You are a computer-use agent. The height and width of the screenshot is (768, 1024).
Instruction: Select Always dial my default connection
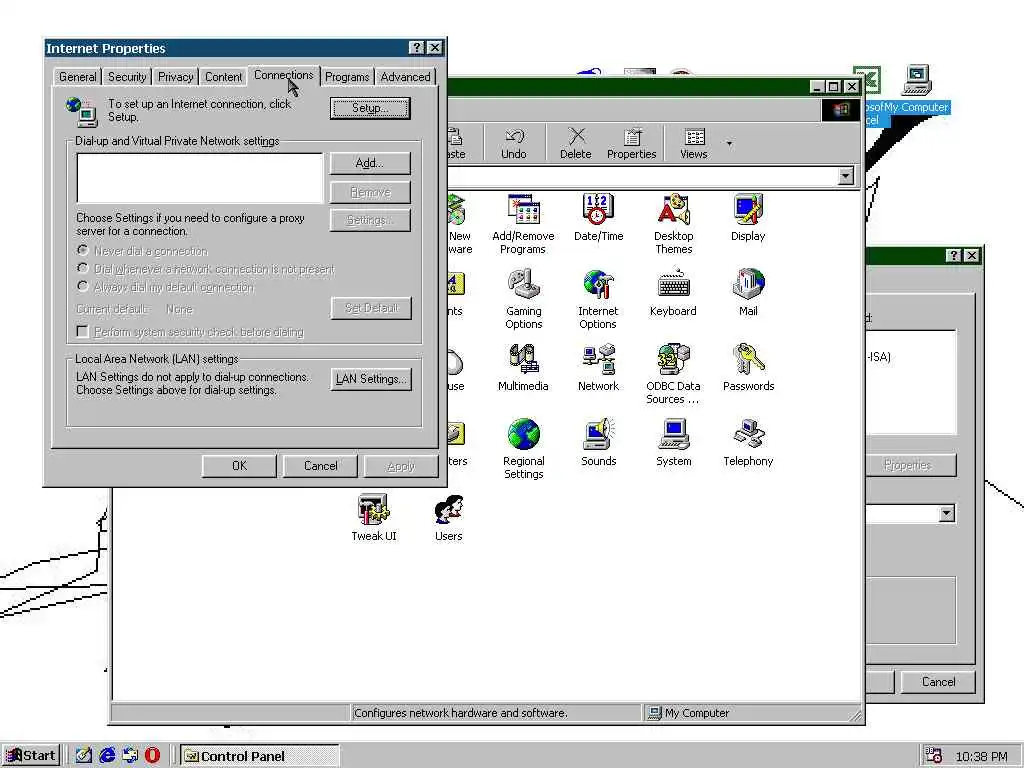pos(83,286)
